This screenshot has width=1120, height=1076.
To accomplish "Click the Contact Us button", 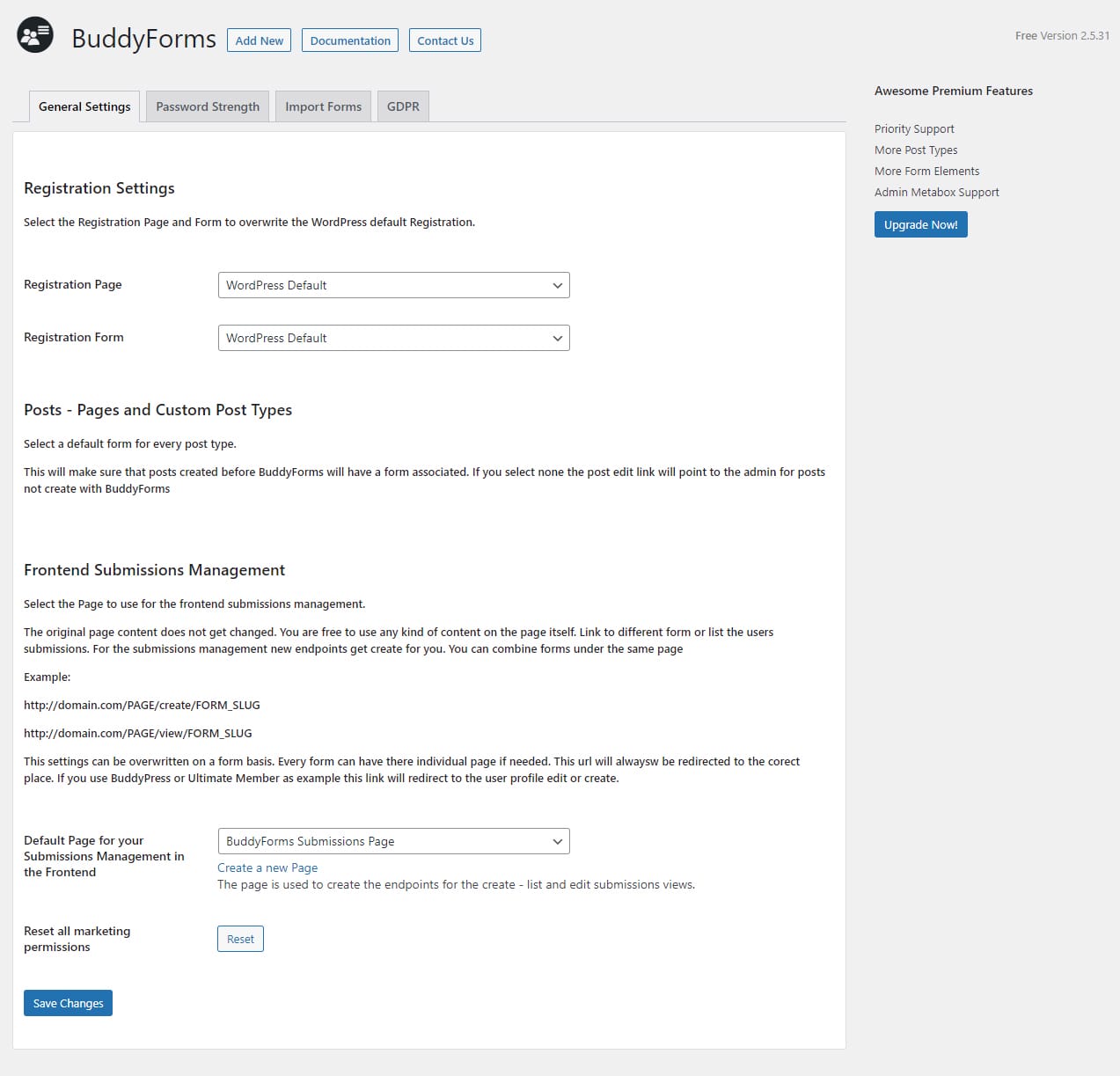I will coord(445,40).
